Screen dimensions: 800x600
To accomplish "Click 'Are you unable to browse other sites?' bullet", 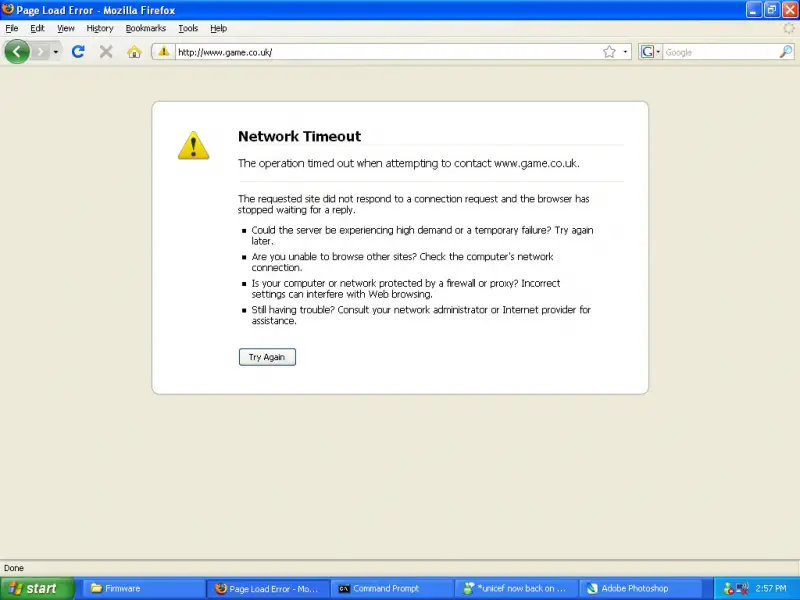I will 402,262.
